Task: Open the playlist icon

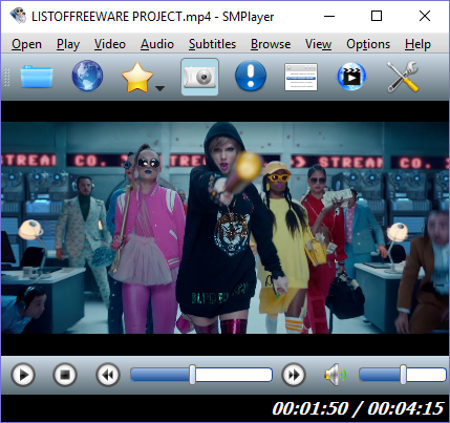Action: 301,77
